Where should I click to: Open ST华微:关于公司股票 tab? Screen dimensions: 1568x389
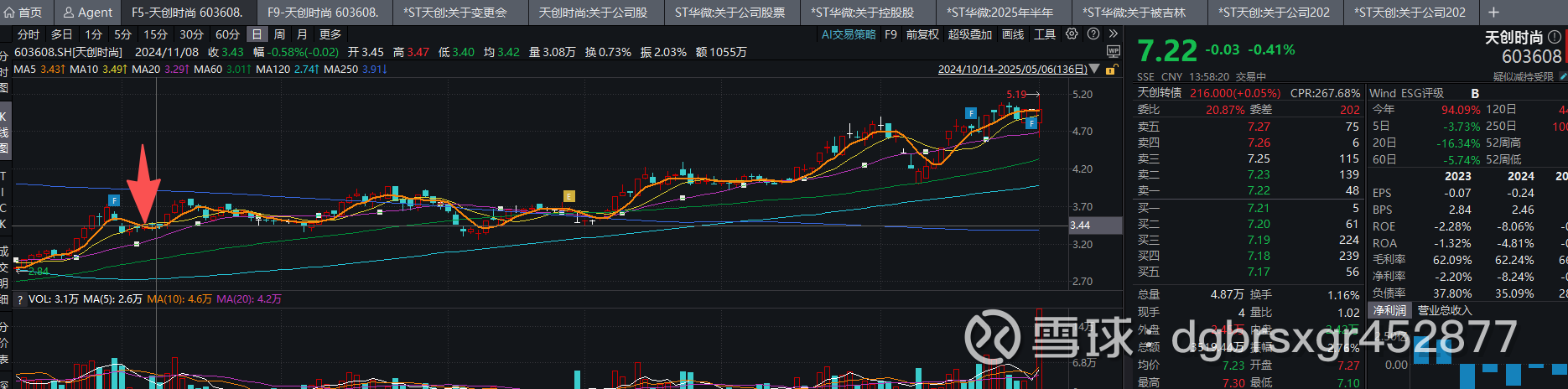point(729,12)
